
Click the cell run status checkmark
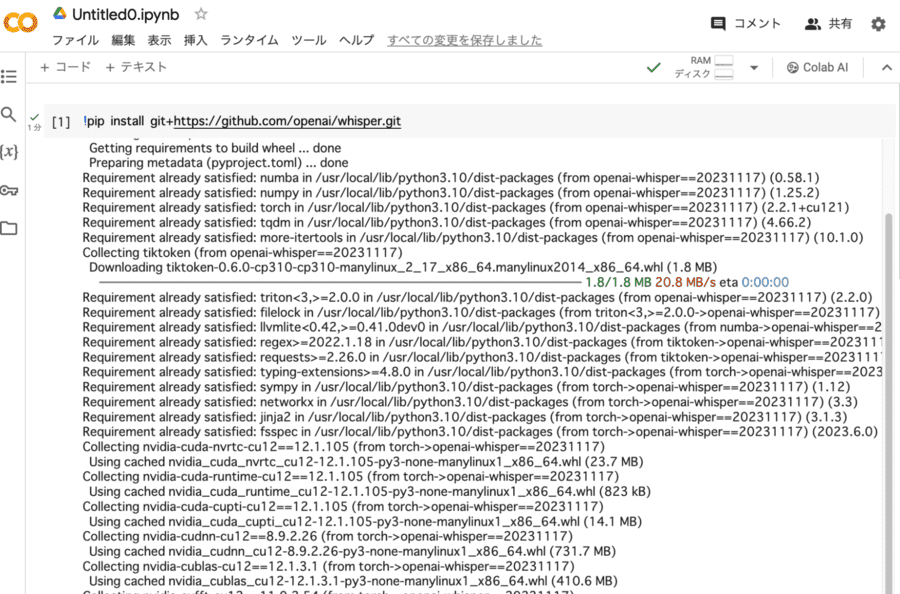tap(35, 118)
